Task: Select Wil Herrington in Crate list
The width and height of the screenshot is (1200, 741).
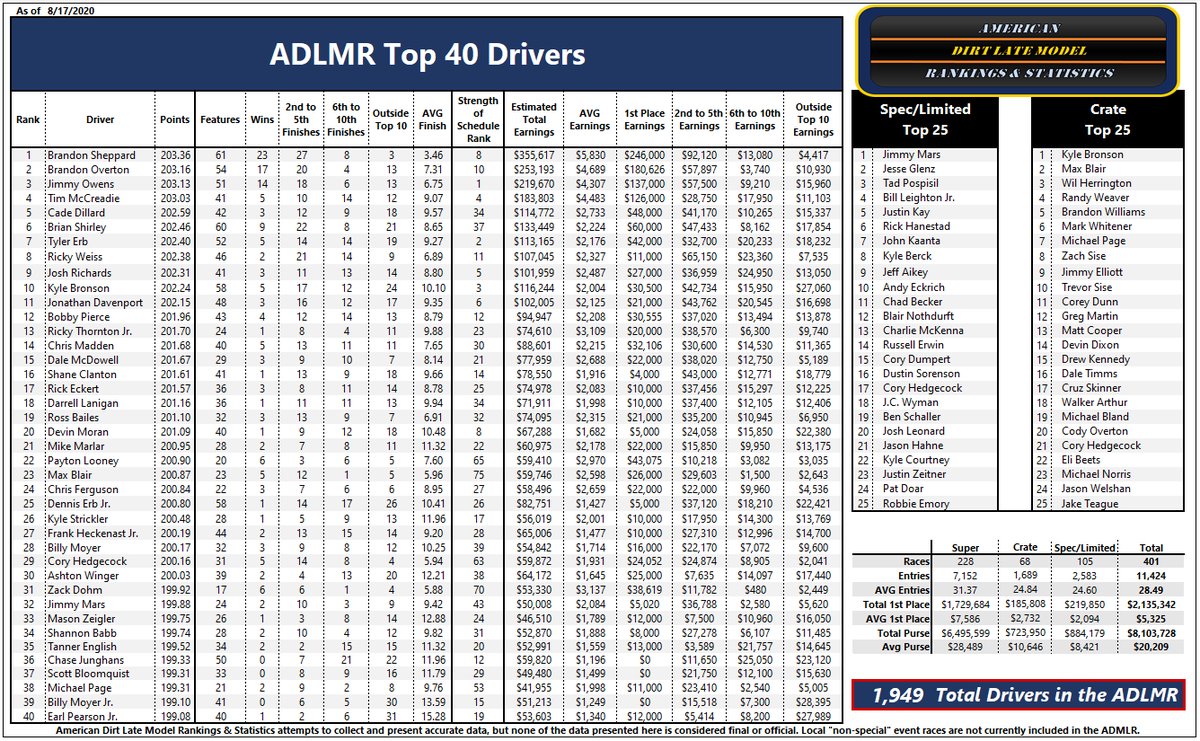Action: (x=1097, y=184)
